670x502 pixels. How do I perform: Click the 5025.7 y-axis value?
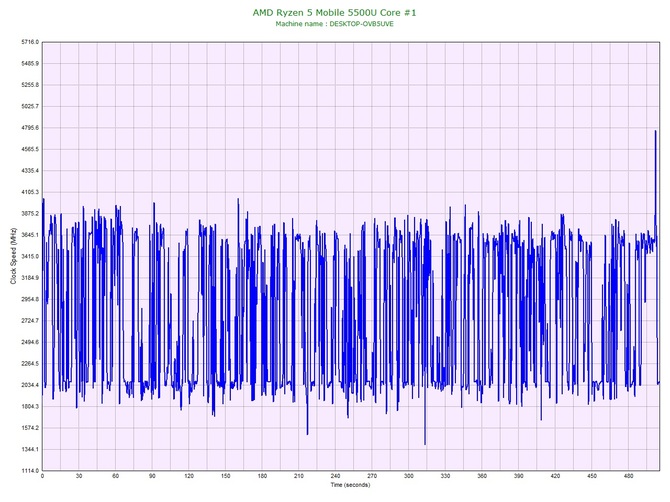tap(30, 106)
